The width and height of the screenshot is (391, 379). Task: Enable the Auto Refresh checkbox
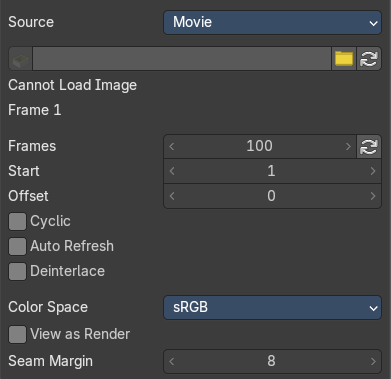(x=17, y=246)
